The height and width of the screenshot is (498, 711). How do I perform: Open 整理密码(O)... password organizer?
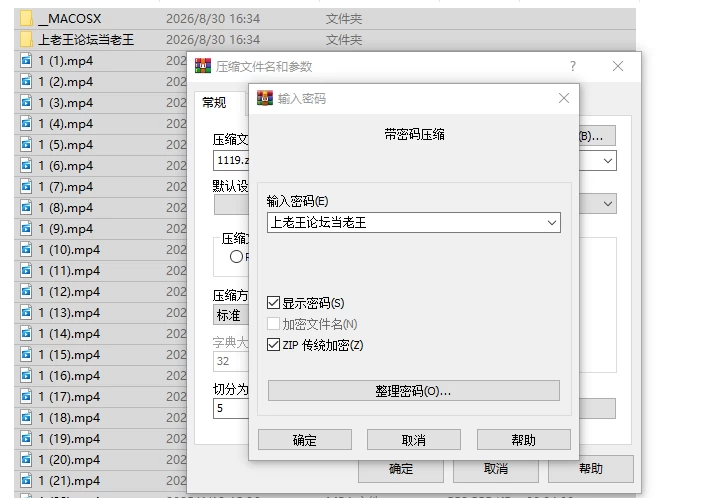414,391
